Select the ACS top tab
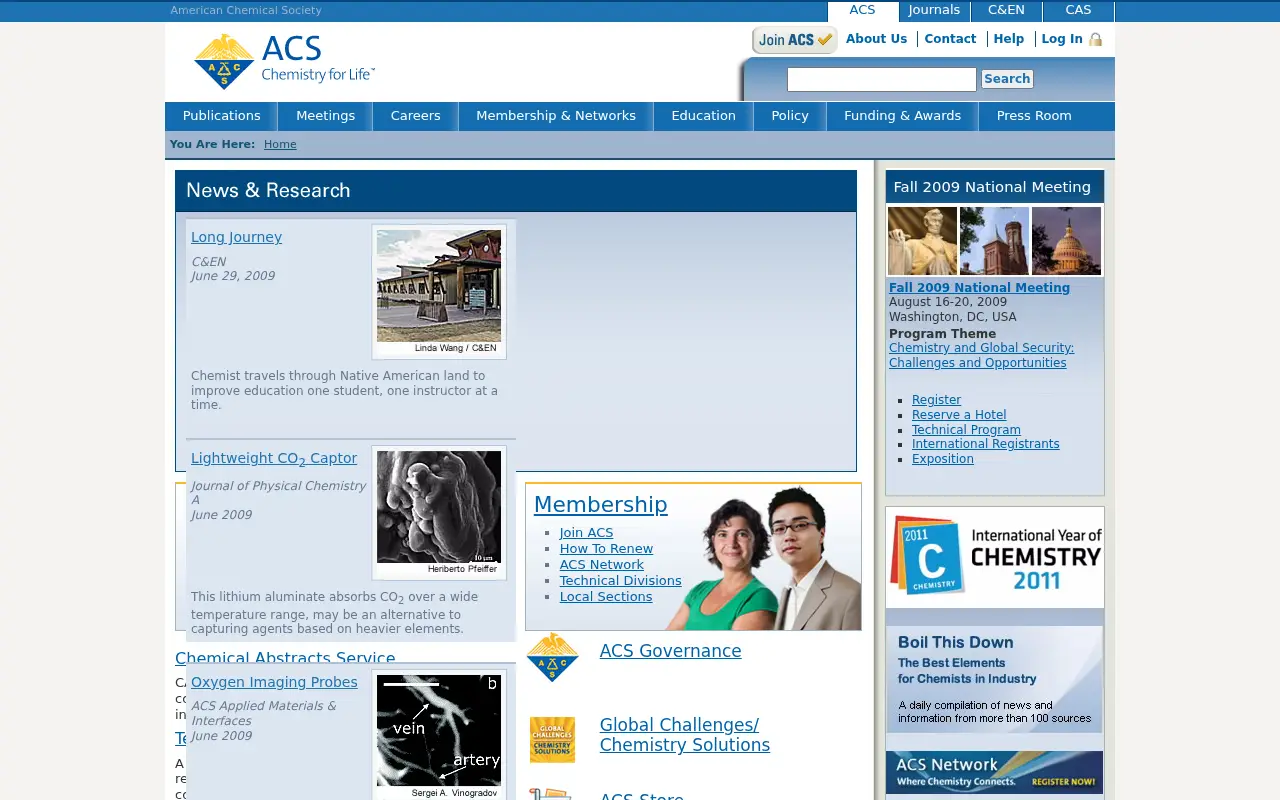The width and height of the screenshot is (1280, 800). tap(862, 10)
